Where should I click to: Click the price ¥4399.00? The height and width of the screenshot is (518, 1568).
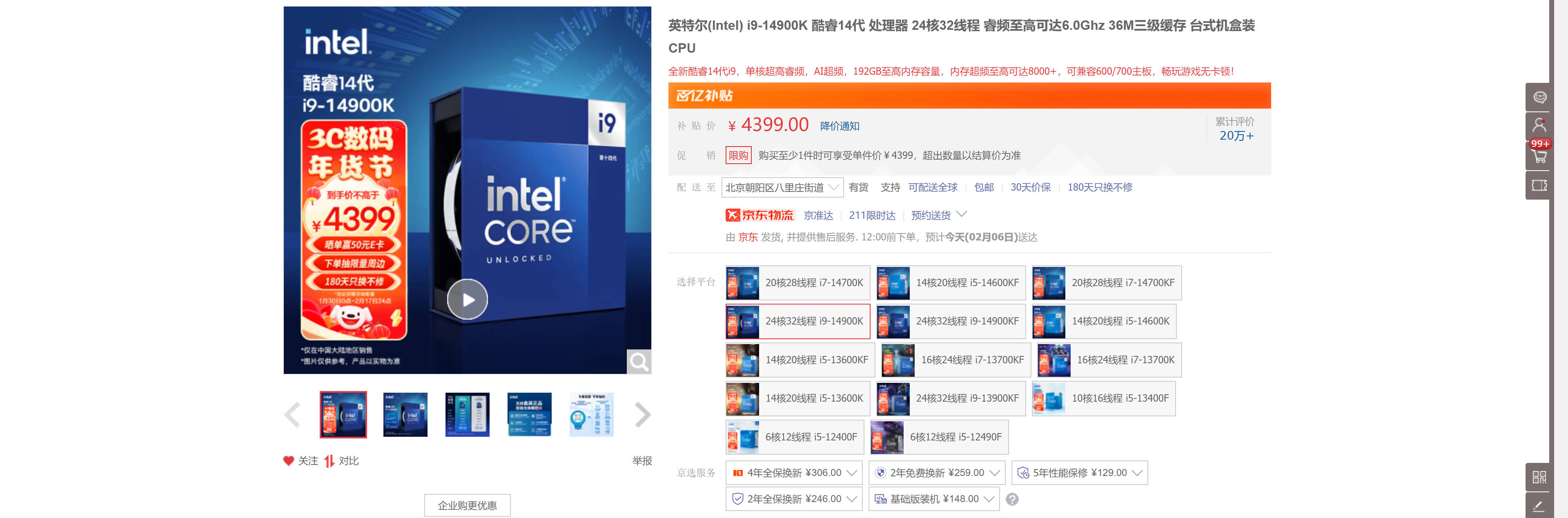(x=768, y=125)
